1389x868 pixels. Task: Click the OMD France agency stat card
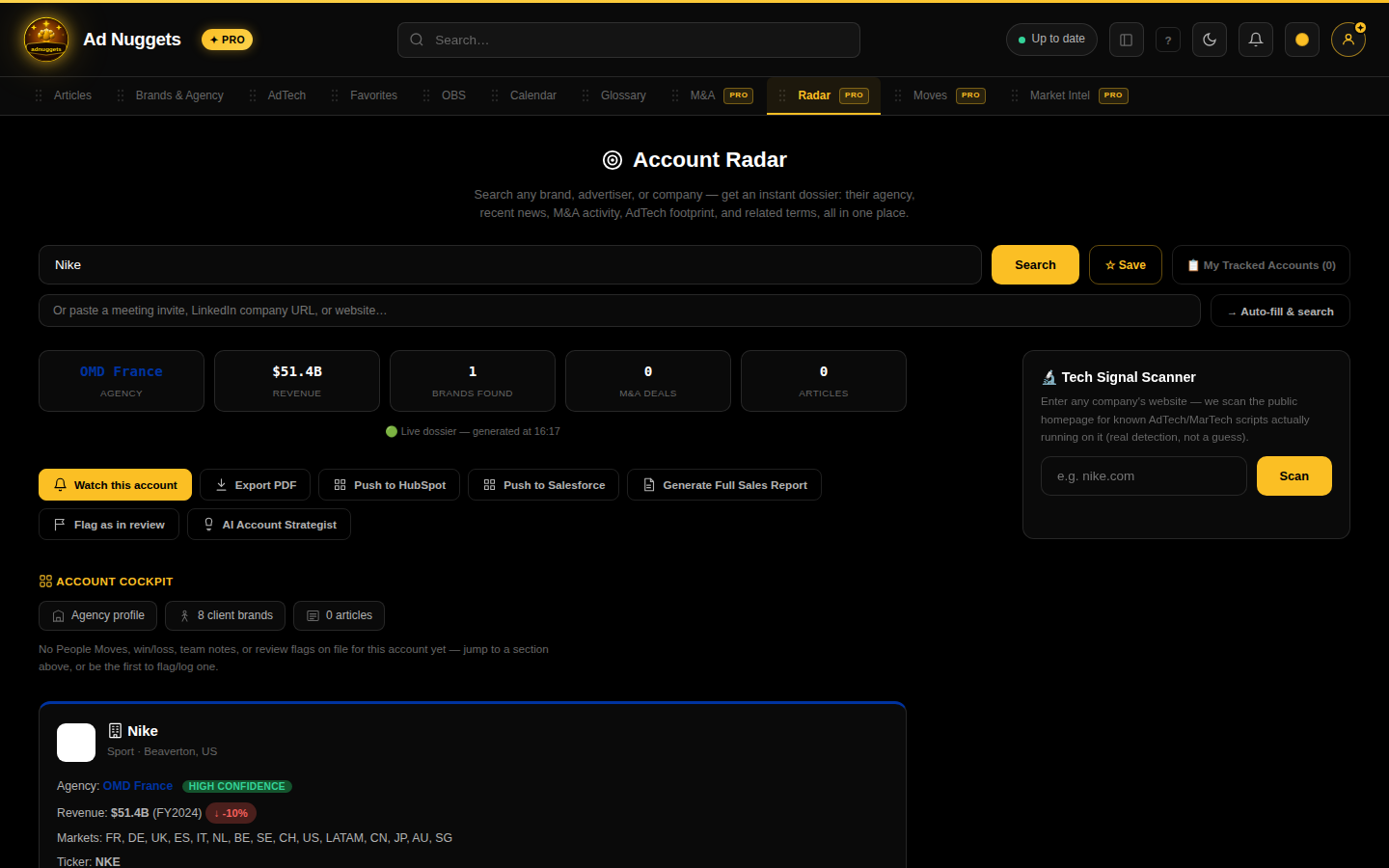pyautogui.click(x=122, y=381)
